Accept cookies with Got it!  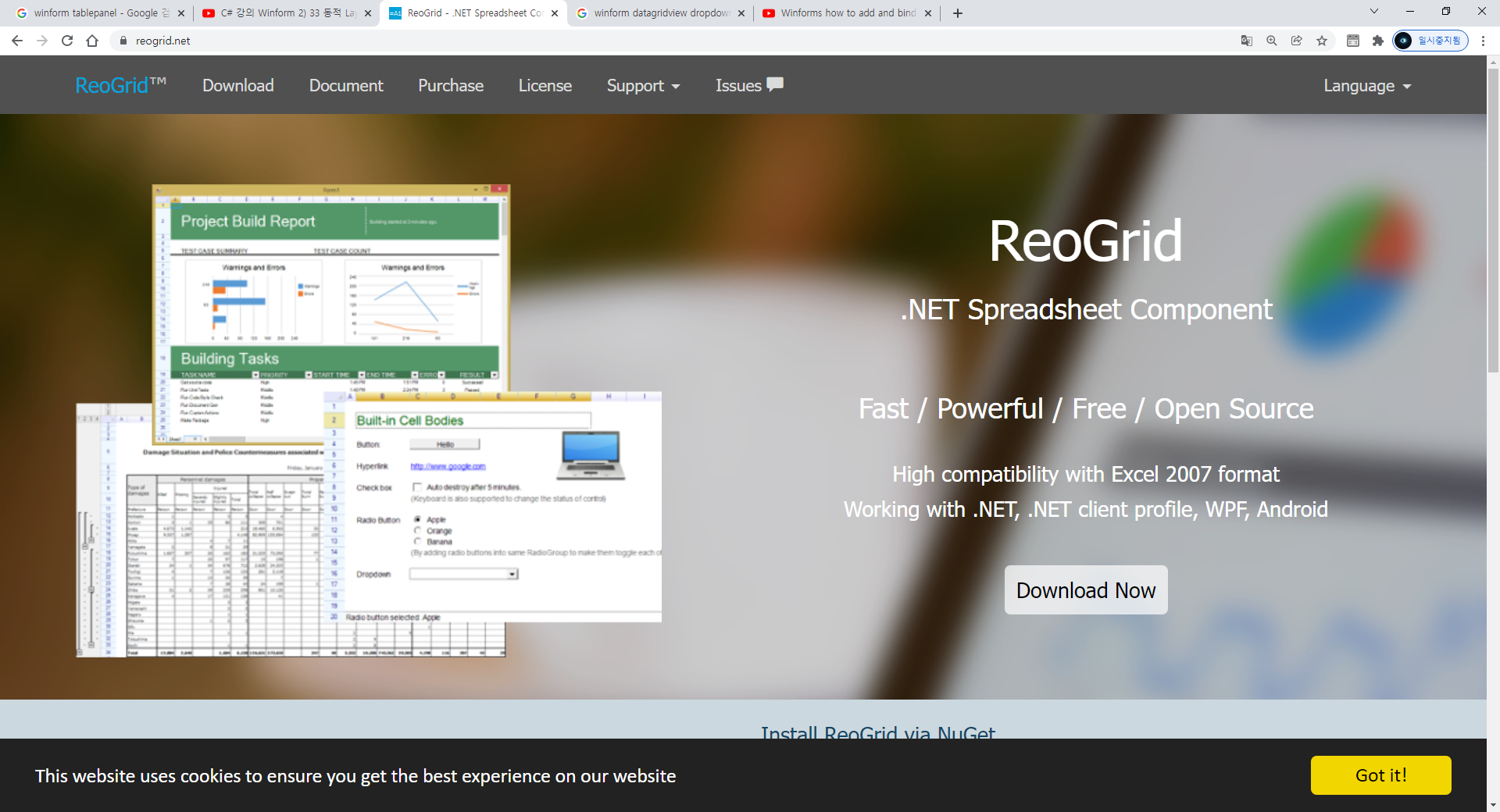pyautogui.click(x=1381, y=775)
